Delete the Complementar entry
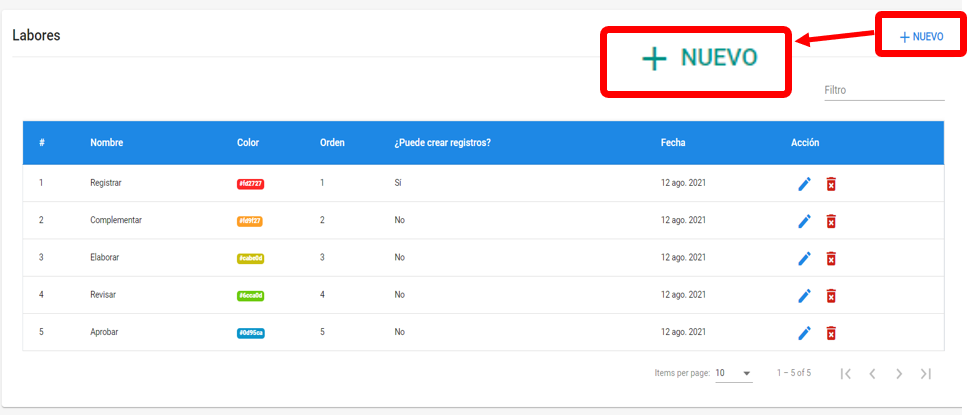 (x=831, y=221)
